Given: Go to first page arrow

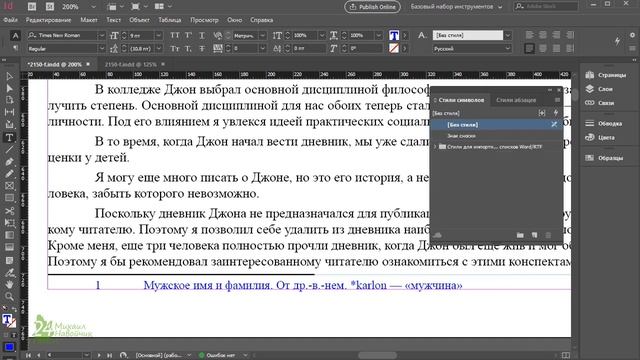Looking at the screenshot, I should pyautogui.click(x=28, y=355).
